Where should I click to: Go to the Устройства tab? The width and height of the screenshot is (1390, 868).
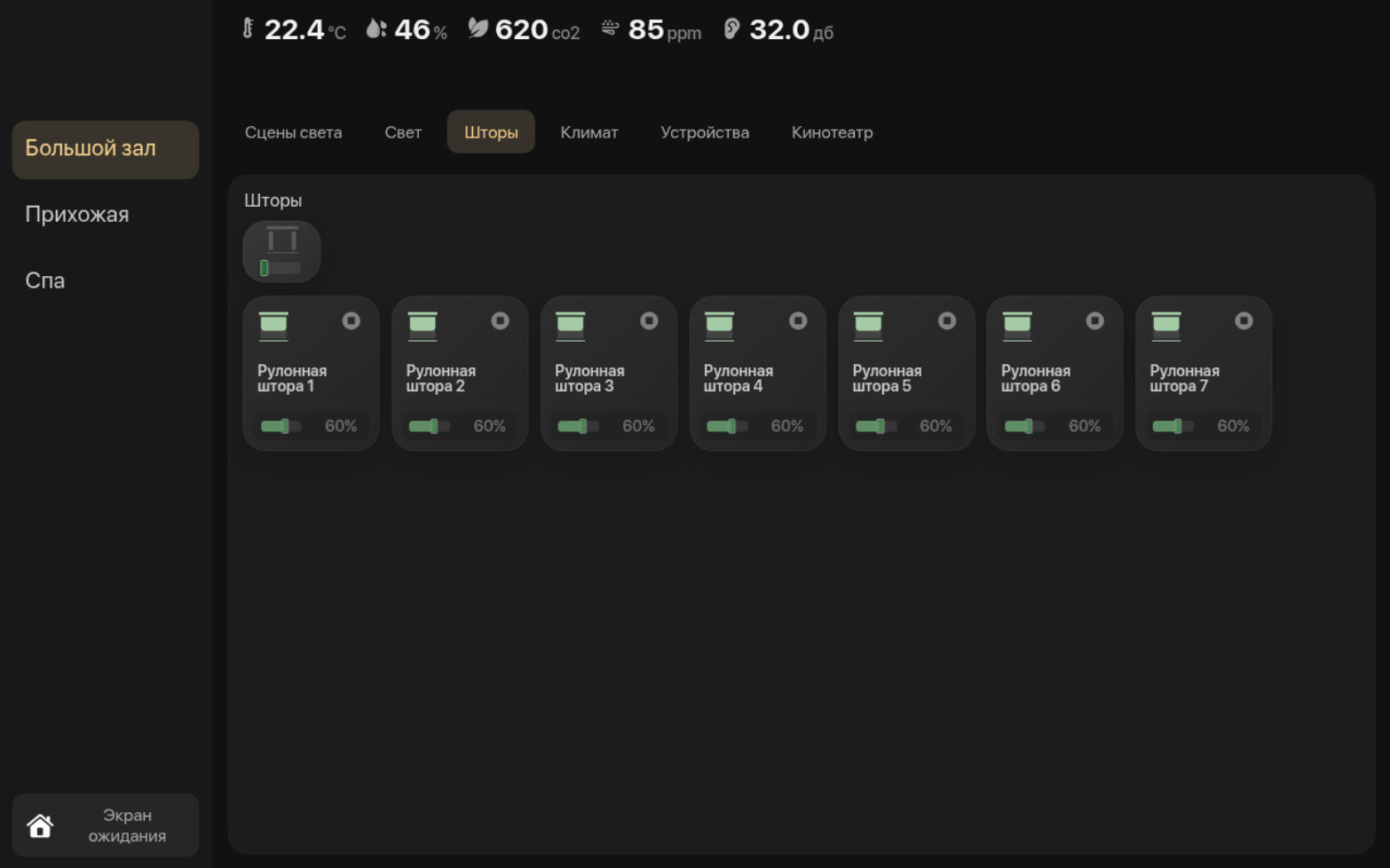[x=705, y=132]
